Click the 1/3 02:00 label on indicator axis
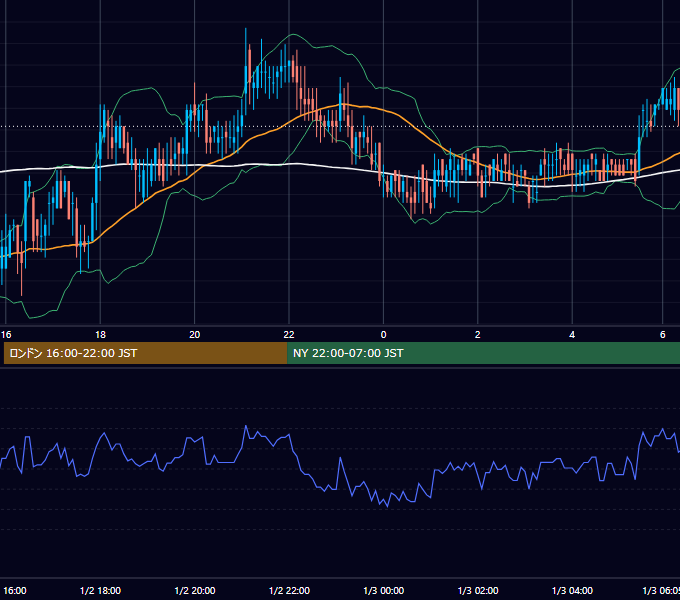Image resolution: width=680 pixels, height=600 pixels. 478,590
